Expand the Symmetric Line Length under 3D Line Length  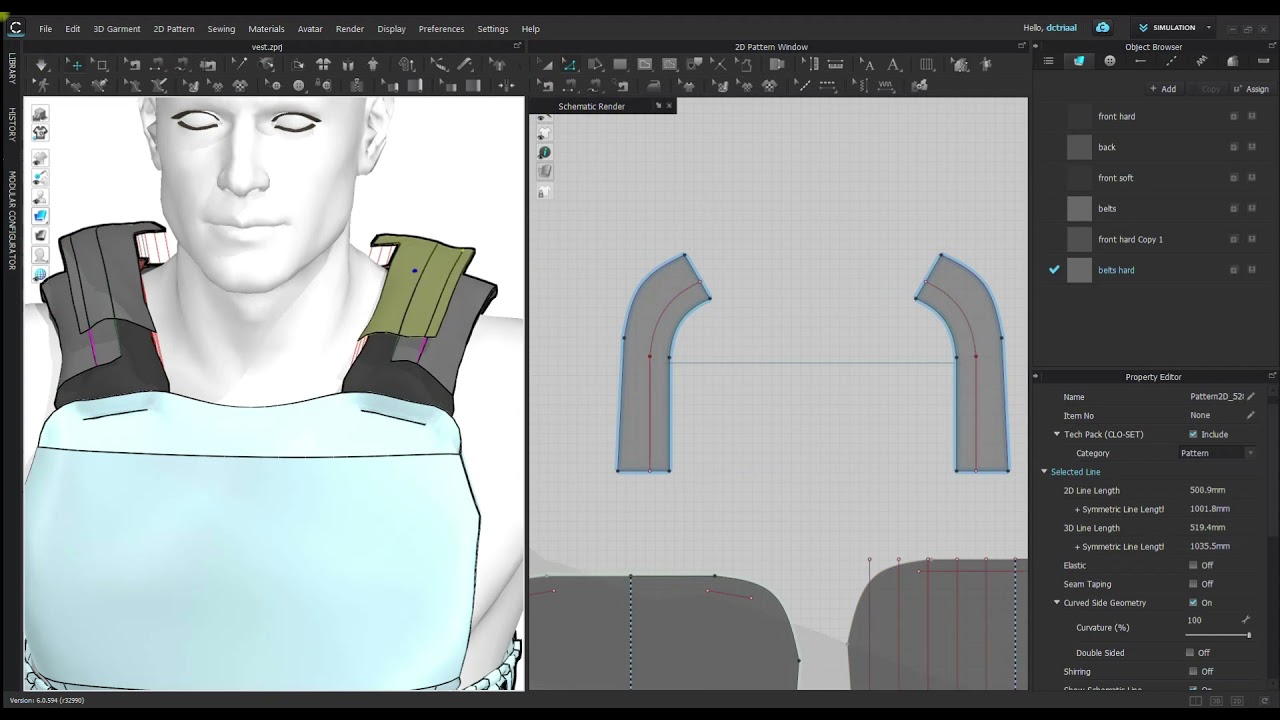coord(1119,547)
